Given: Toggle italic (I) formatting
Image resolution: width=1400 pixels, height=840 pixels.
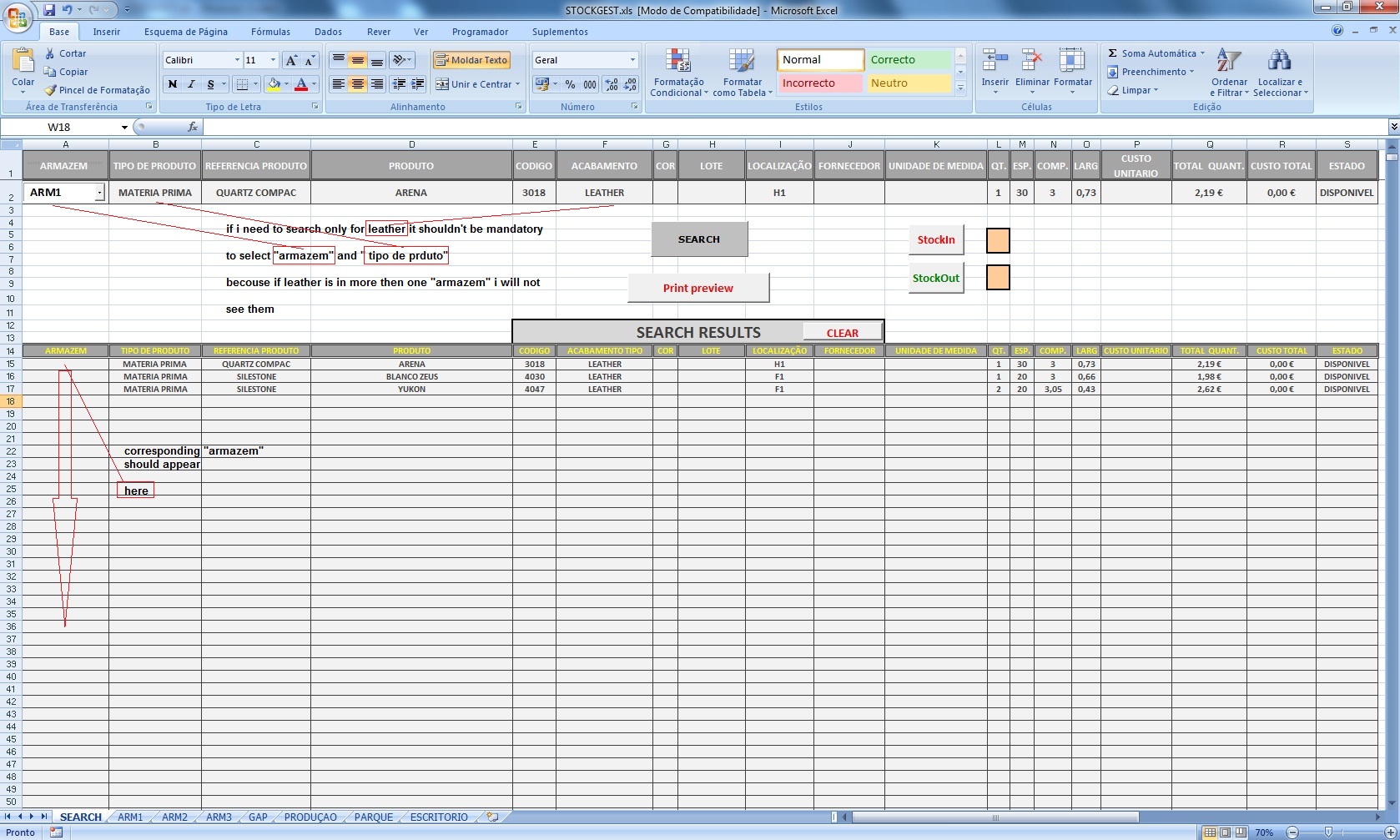Looking at the screenshot, I should click(x=191, y=84).
